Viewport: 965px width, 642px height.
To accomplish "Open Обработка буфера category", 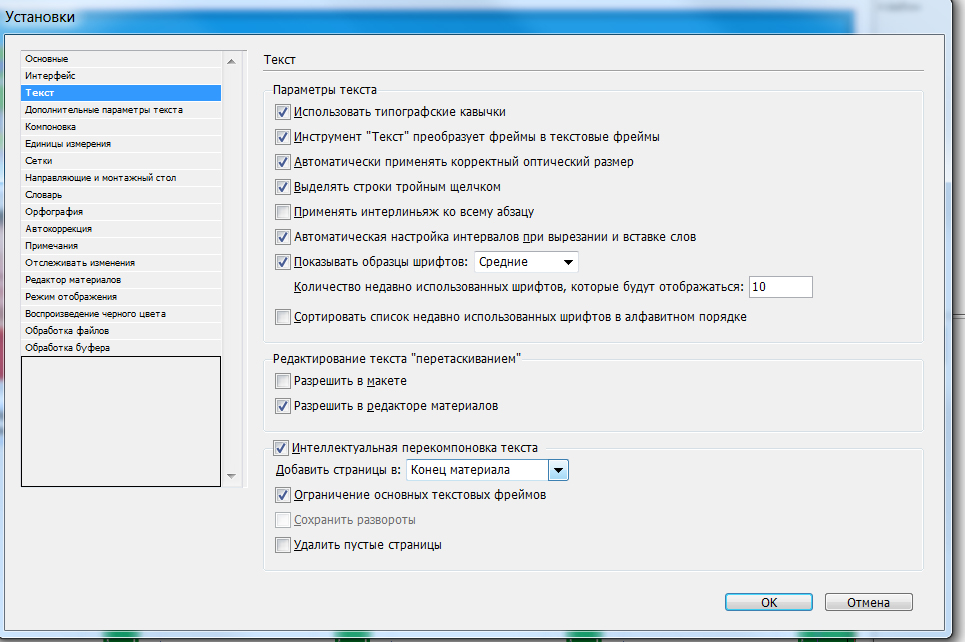I will [x=121, y=348].
